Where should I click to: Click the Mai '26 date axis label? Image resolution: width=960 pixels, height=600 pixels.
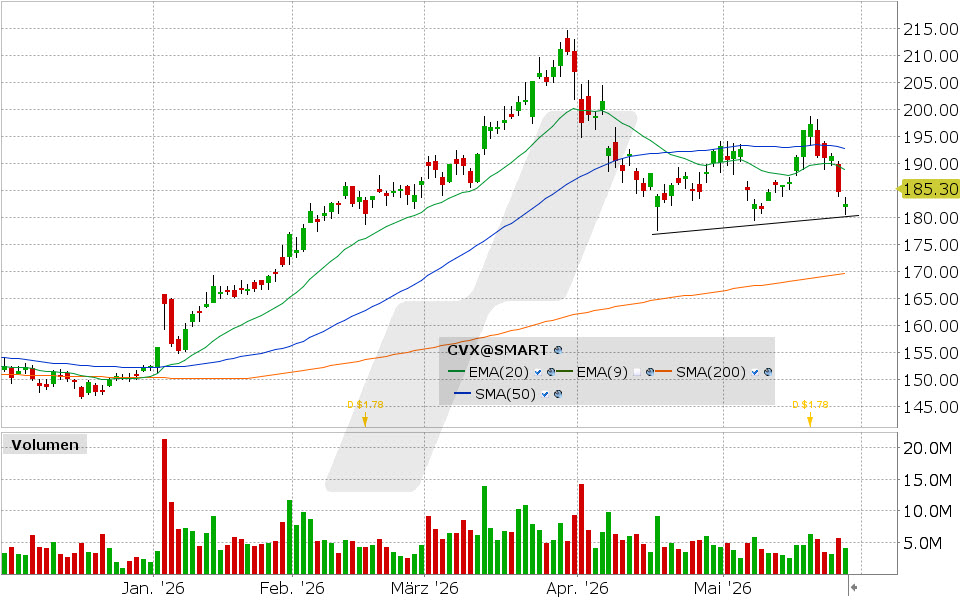(x=722, y=589)
